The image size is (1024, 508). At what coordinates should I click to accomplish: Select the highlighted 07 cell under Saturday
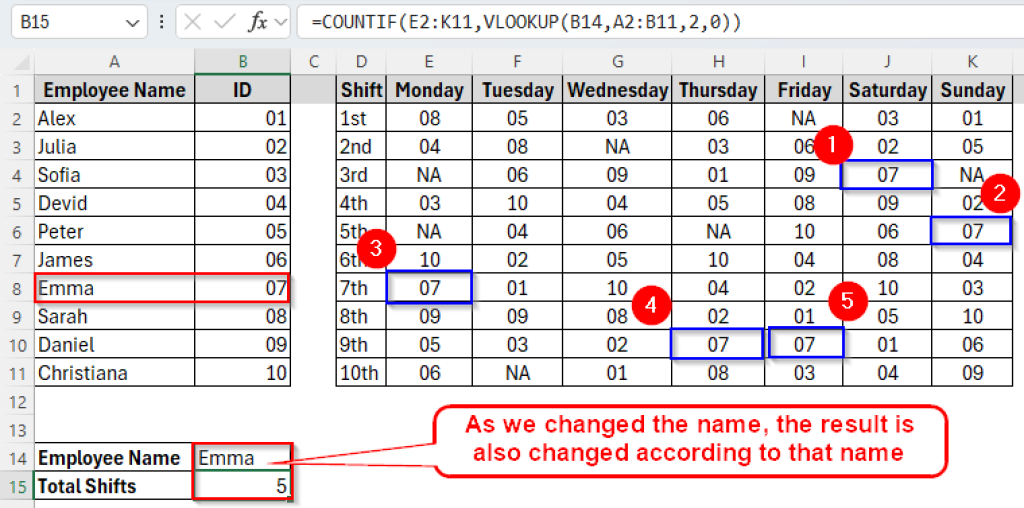[x=887, y=175]
